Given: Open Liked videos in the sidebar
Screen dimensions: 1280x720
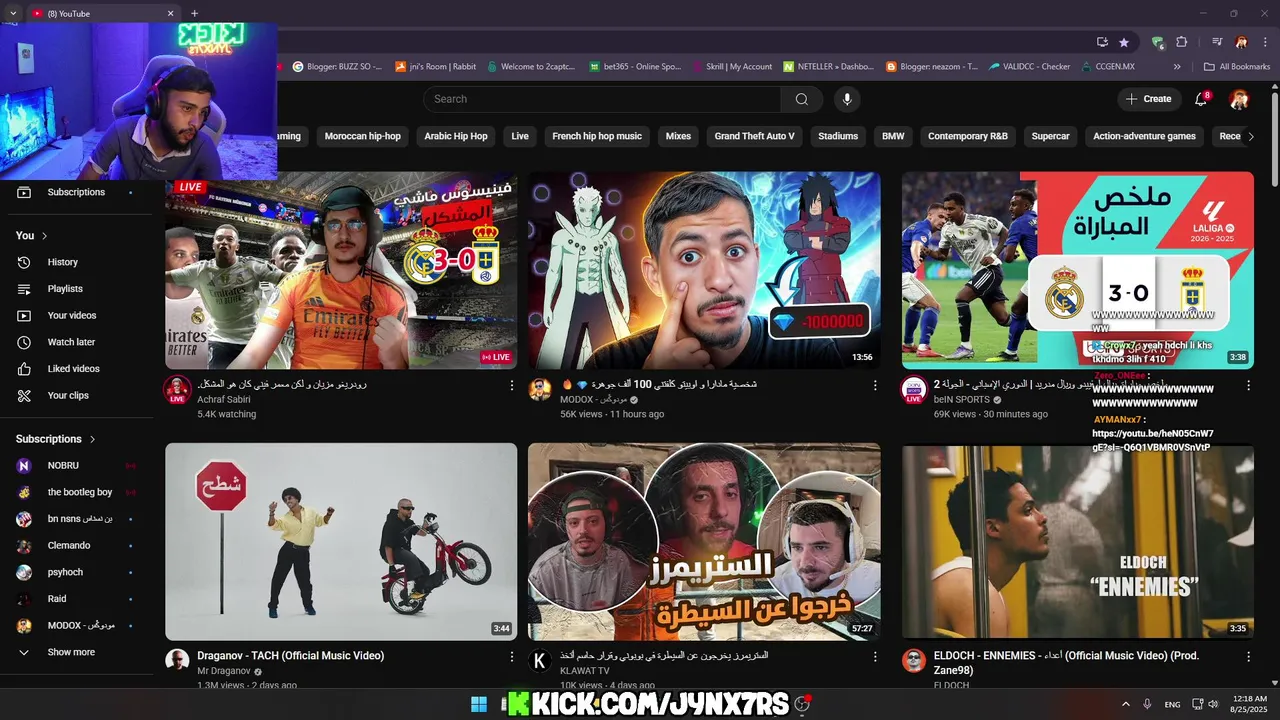Looking at the screenshot, I should click(76, 369).
